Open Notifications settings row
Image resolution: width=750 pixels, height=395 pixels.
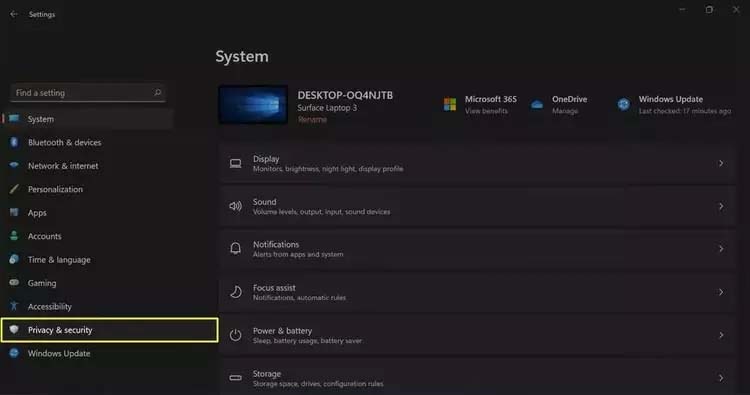coord(476,249)
